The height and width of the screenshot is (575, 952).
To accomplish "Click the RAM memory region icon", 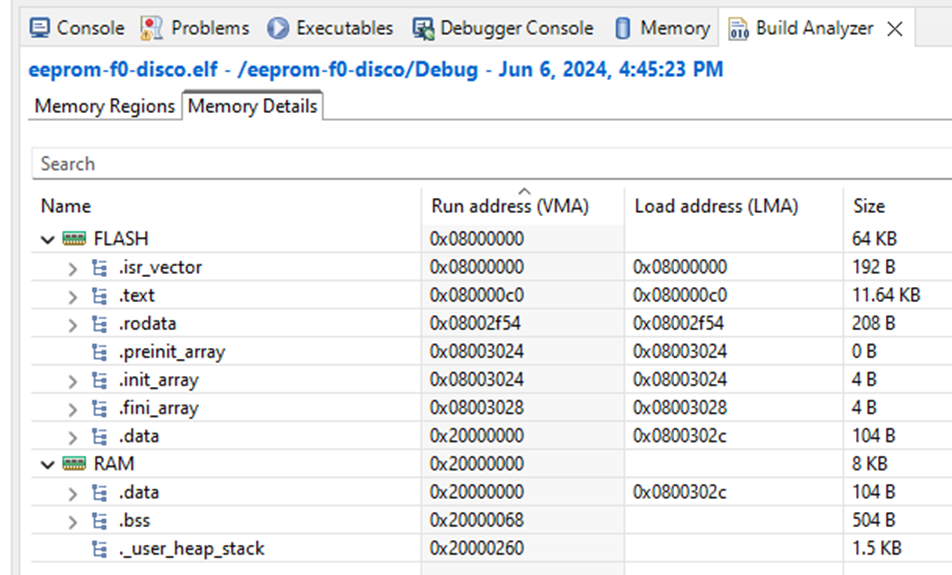I will click(x=74, y=464).
